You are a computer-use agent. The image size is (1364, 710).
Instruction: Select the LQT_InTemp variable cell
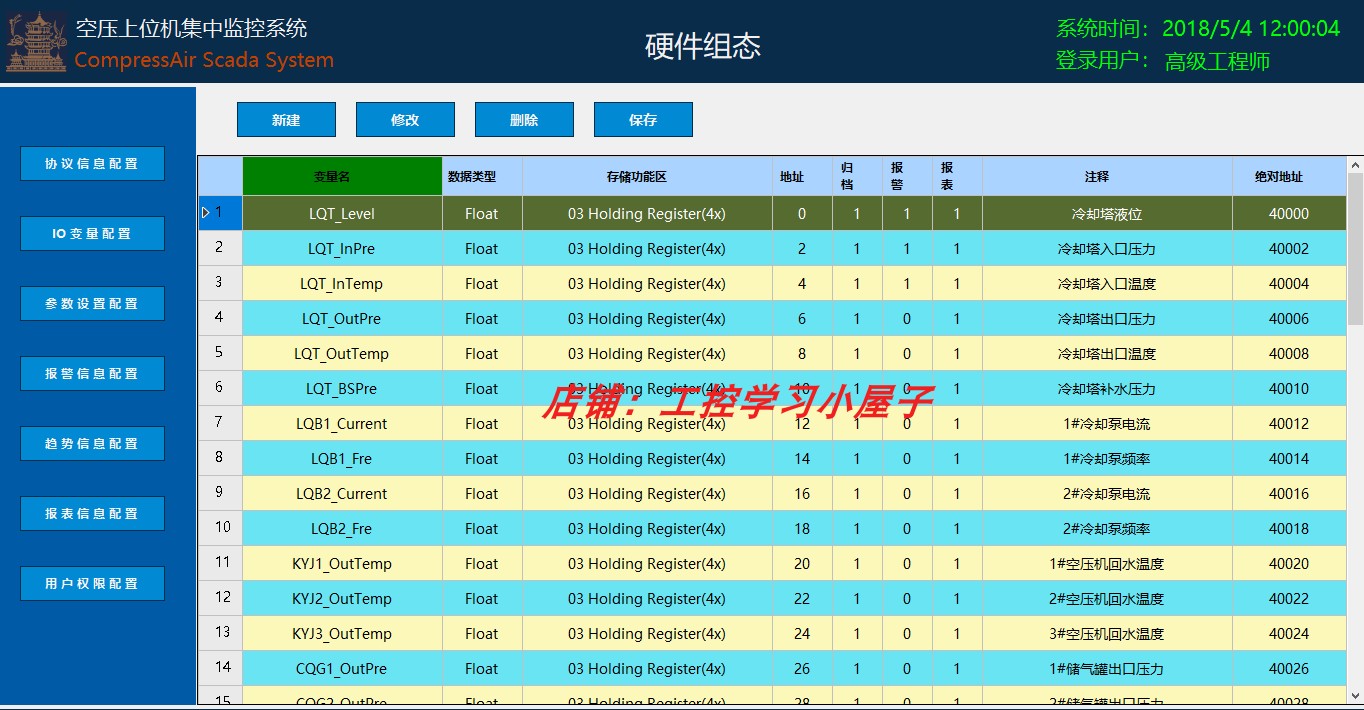(x=342, y=283)
